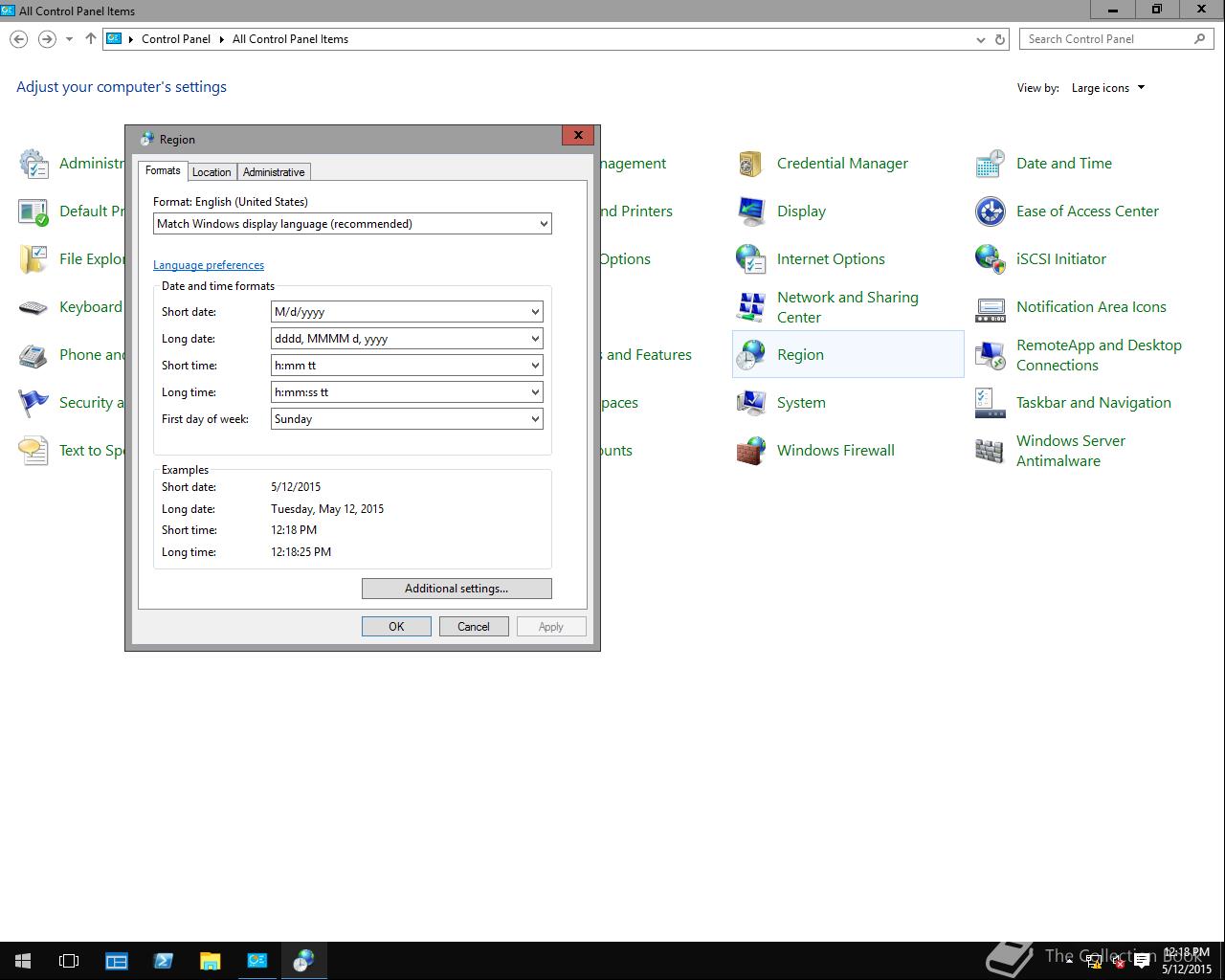This screenshot has height=980, width=1225.
Task: Click the Security flag icon
Action: [x=33, y=403]
